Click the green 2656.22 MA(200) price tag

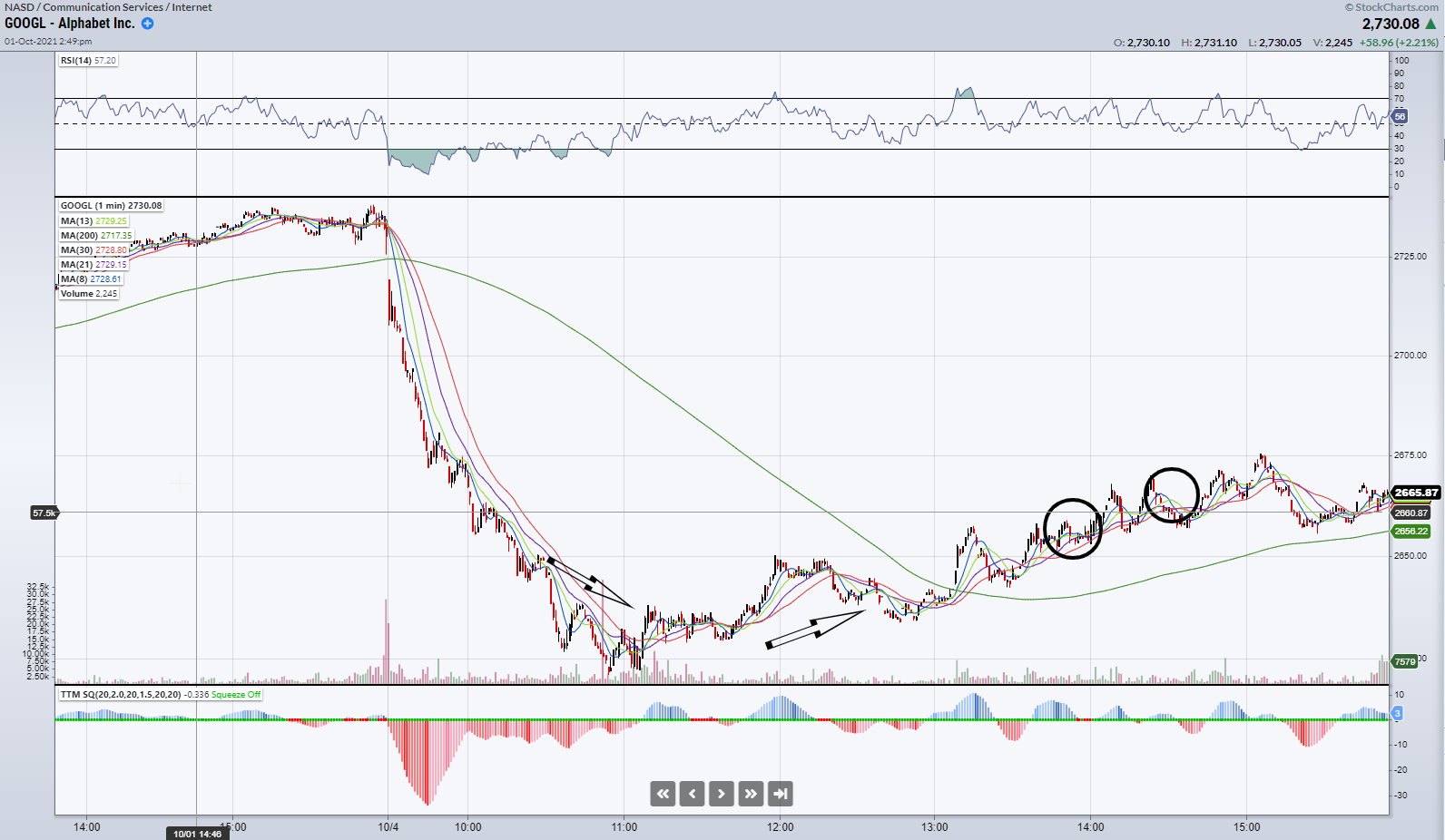tap(1411, 531)
